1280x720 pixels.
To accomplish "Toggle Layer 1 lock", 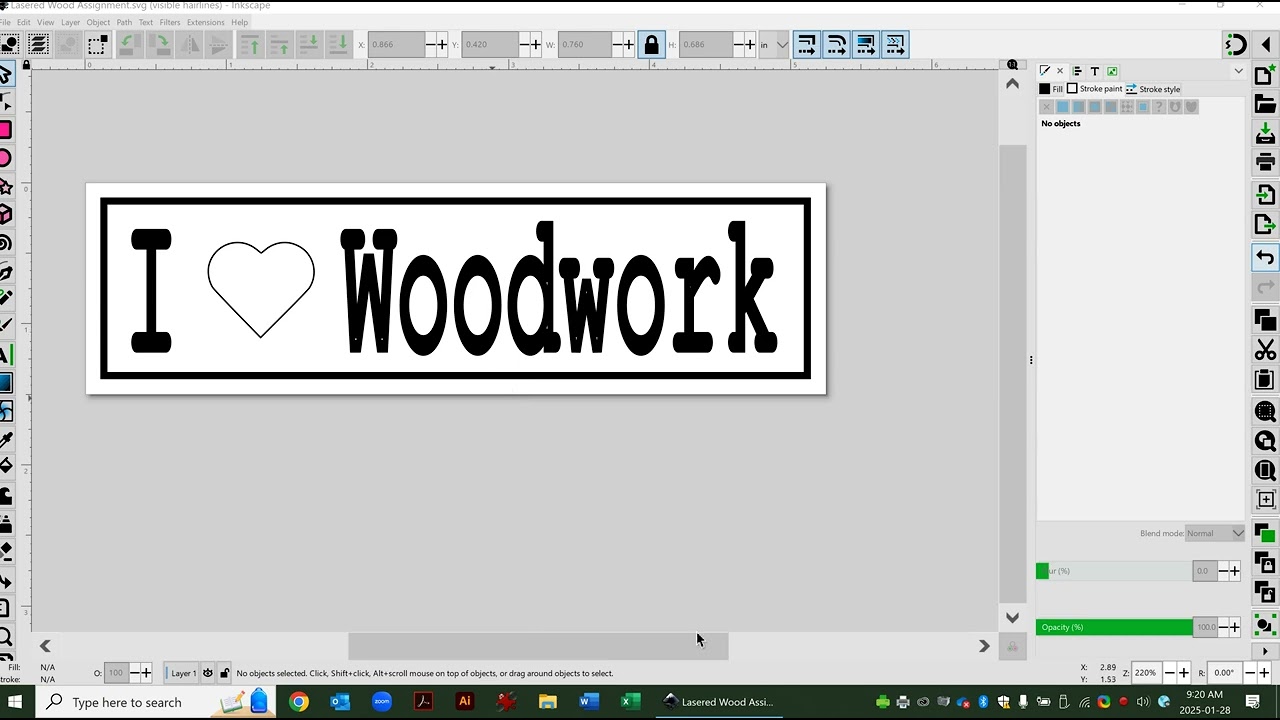I will click(x=224, y=673).
